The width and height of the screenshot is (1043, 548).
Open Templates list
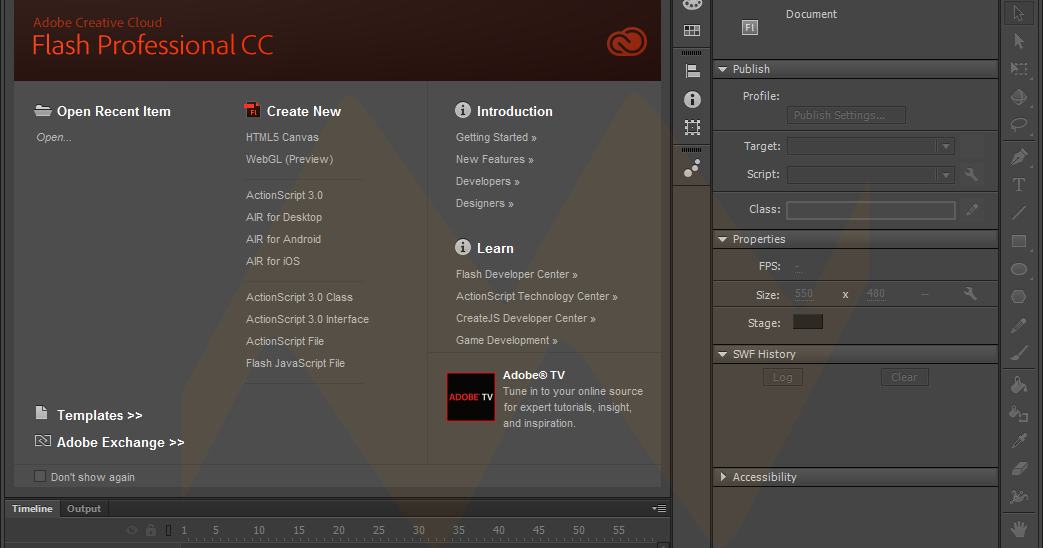point(99,415)
